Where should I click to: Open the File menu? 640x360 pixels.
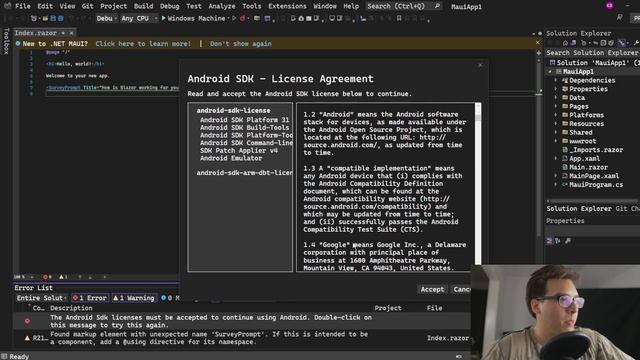[x=22, y=6]
